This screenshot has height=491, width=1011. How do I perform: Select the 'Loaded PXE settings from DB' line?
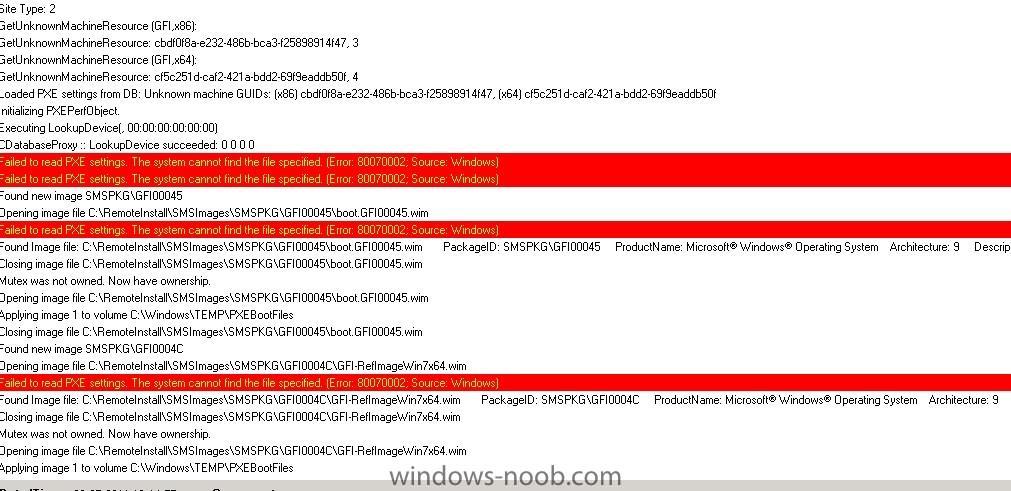tap(506, 94)
